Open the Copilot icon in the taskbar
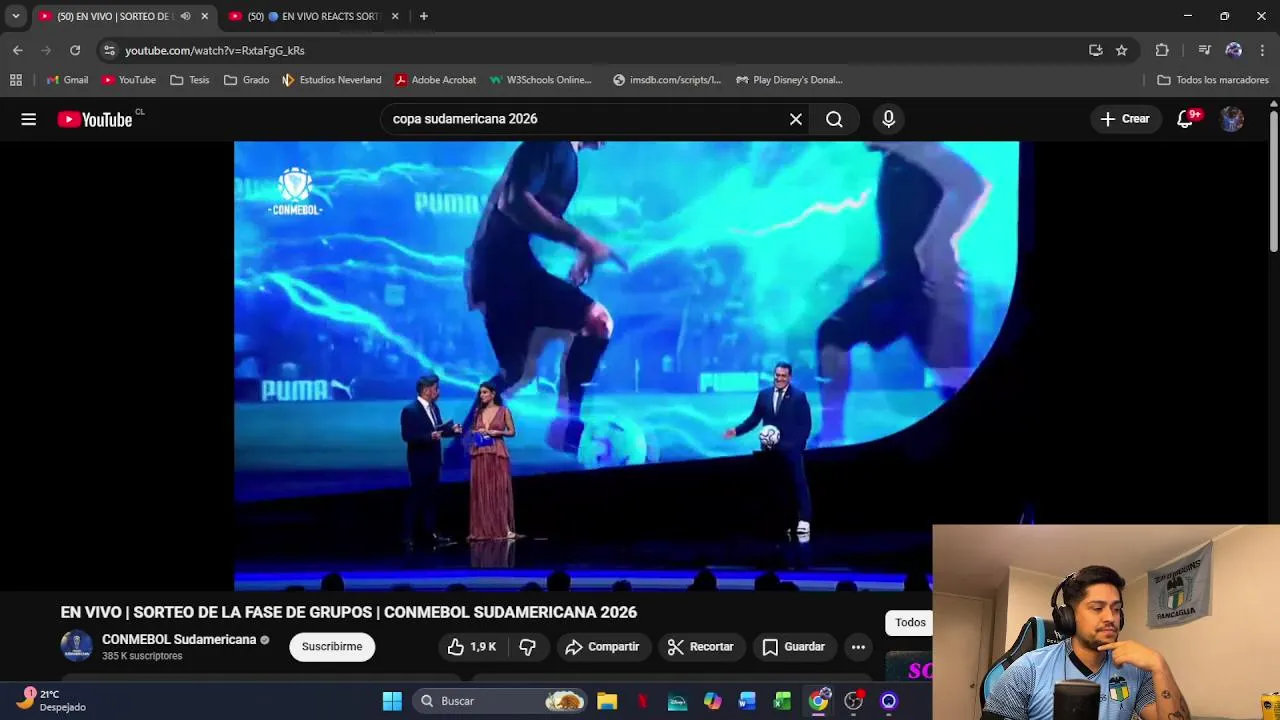Viewport: 1280px width, 720px height. coord(712,701)
